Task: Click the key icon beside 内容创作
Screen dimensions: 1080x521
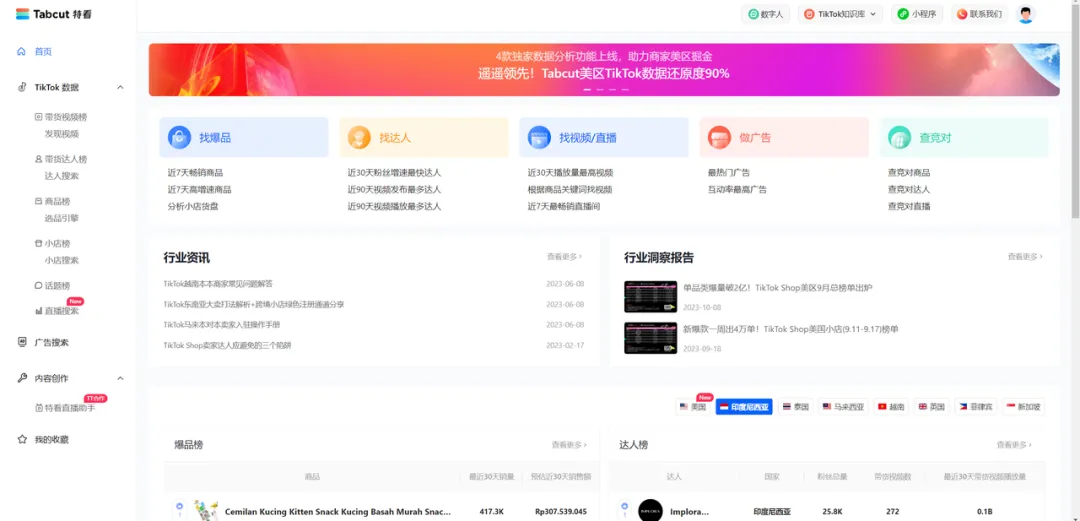Action: [22, 378]
